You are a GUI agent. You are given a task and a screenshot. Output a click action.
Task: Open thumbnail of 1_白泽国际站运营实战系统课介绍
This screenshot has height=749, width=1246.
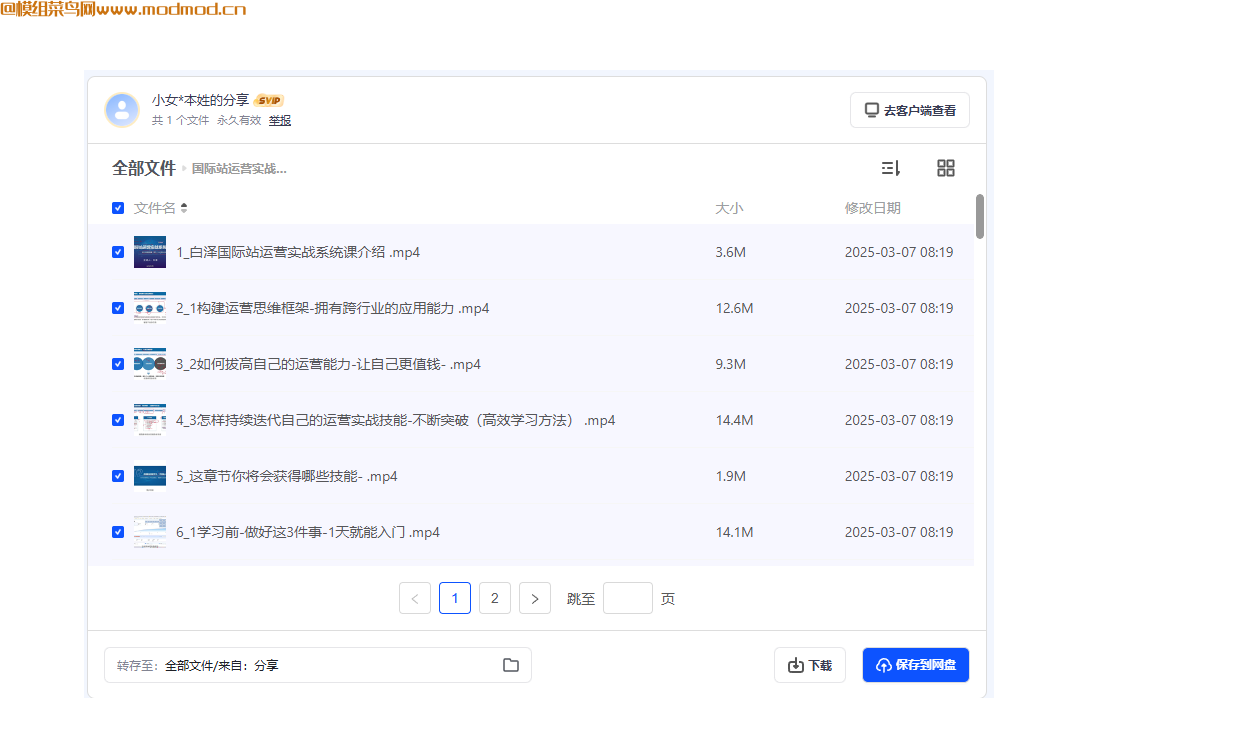pyautogui.click(x=150, y=252)
